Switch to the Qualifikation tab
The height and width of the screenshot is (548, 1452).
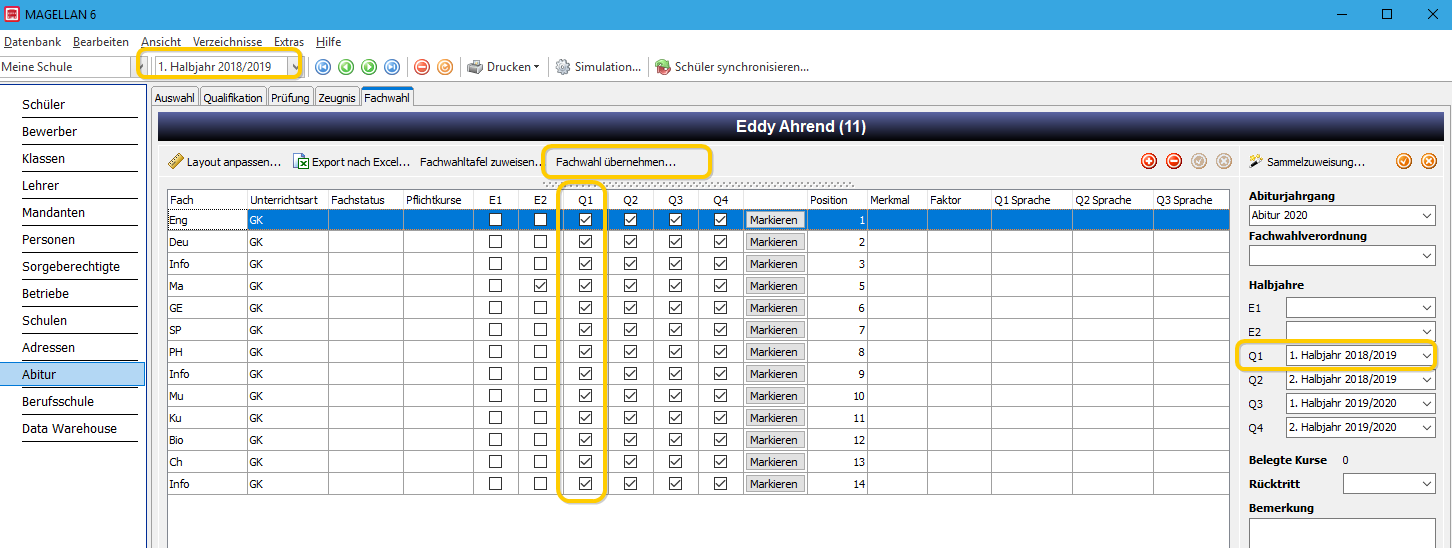pyautogui.click(x=234, y=98)
